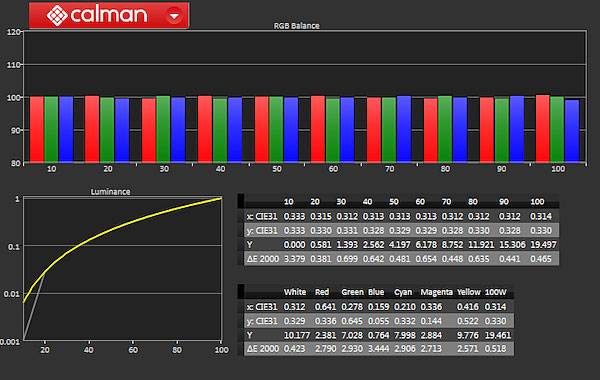Click the ΔE 2000 value 3.379
The width and height of the screenshot is (600, 380).
coord(294,259)
